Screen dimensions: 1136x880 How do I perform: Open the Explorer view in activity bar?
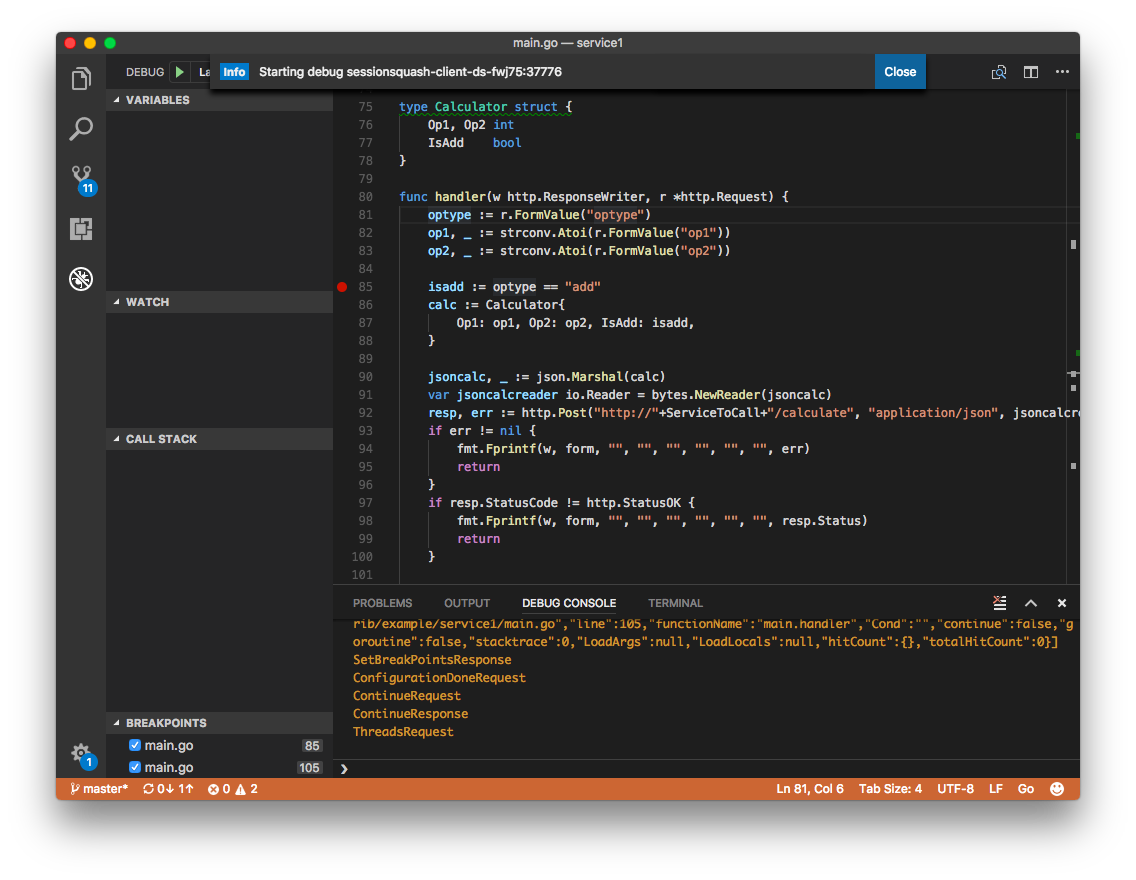click(x=81, y=78)
